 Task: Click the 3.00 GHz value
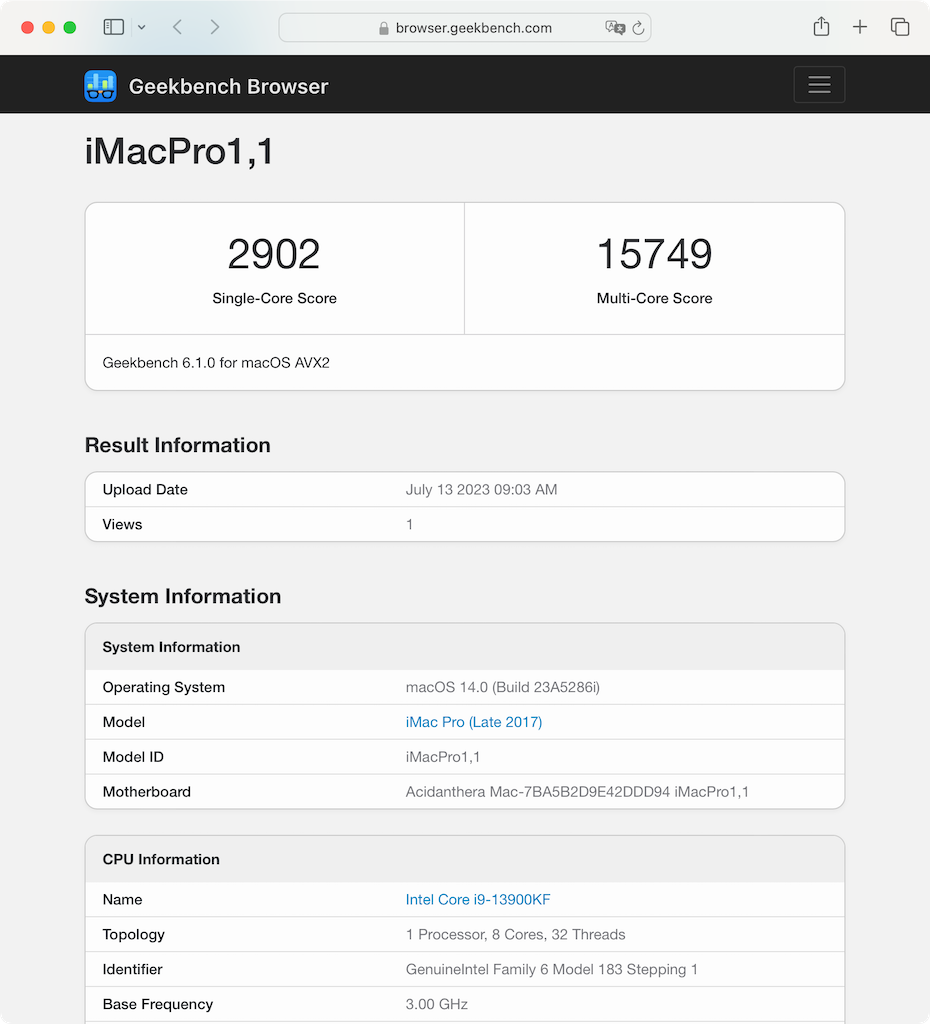[x=437, y=1004]
